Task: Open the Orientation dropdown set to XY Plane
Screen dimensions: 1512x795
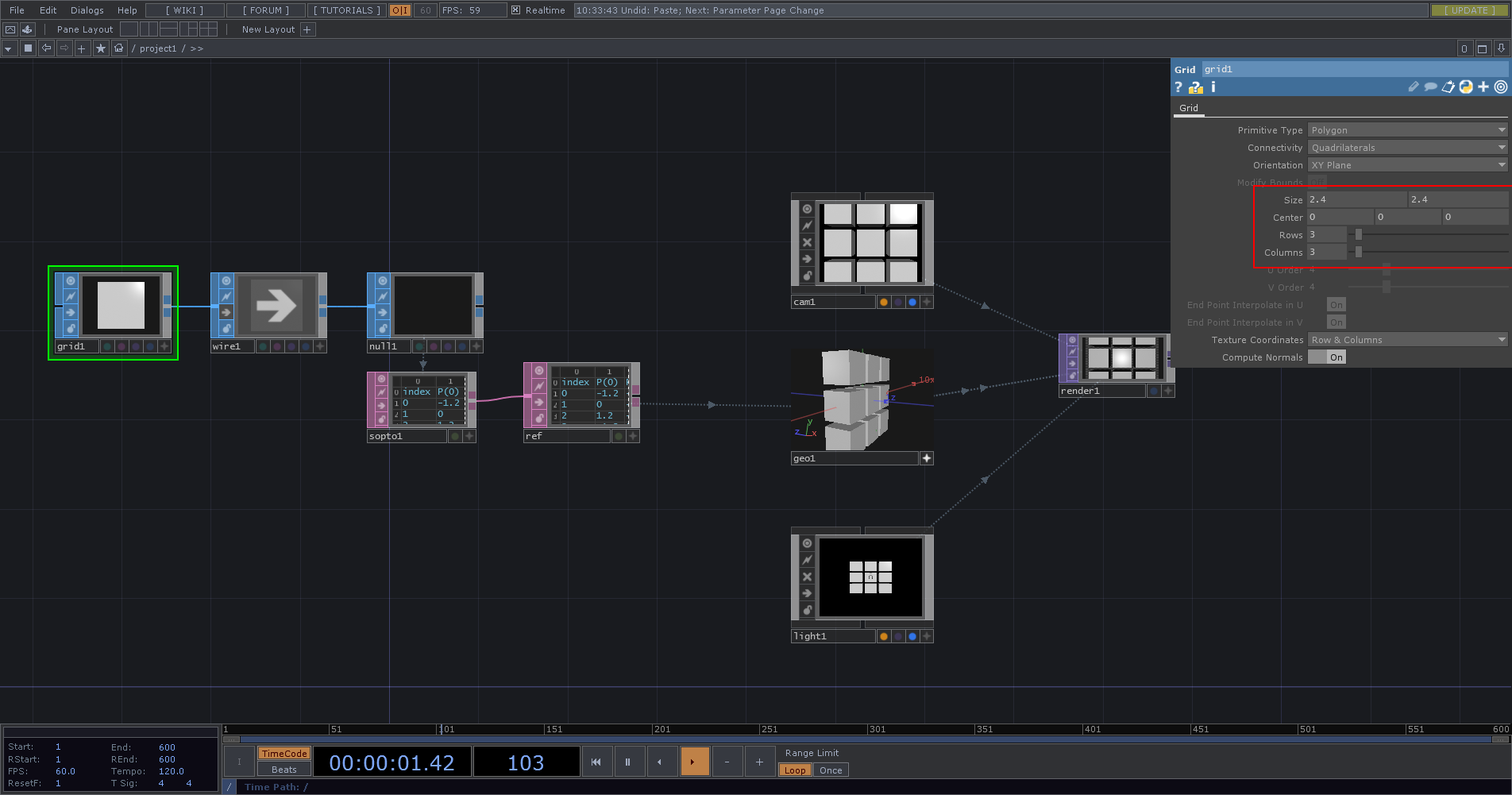Action: click(1406, 164)
